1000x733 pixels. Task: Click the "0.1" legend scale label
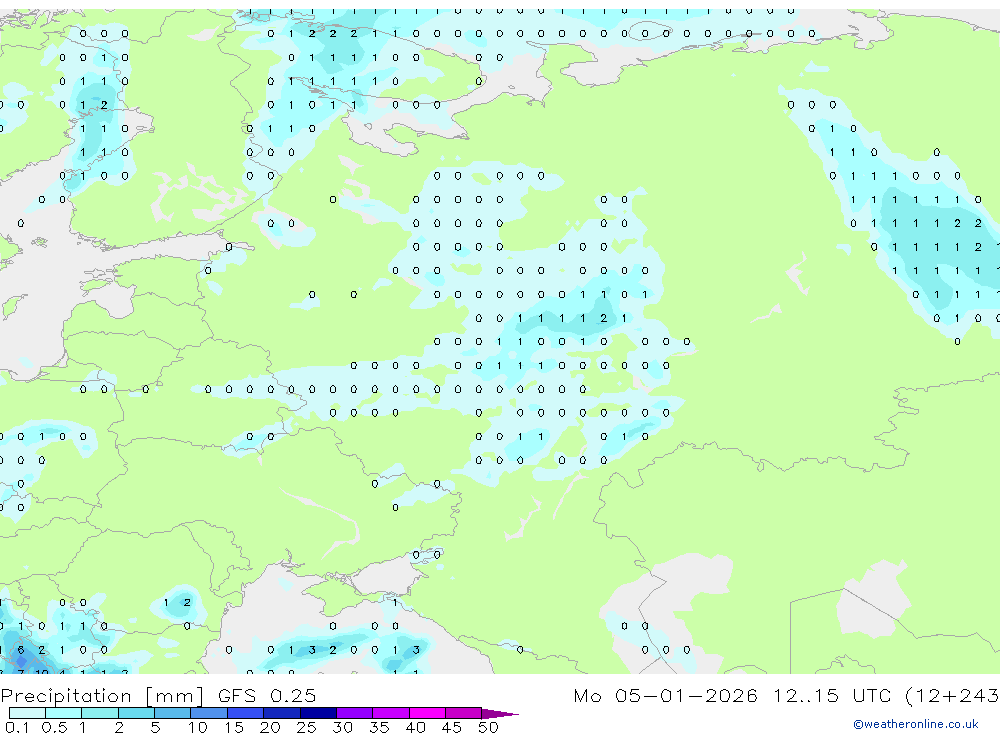pos(17,727)
